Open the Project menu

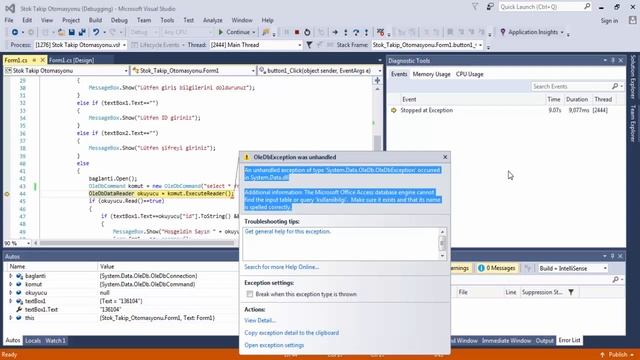tap(71, 20)
